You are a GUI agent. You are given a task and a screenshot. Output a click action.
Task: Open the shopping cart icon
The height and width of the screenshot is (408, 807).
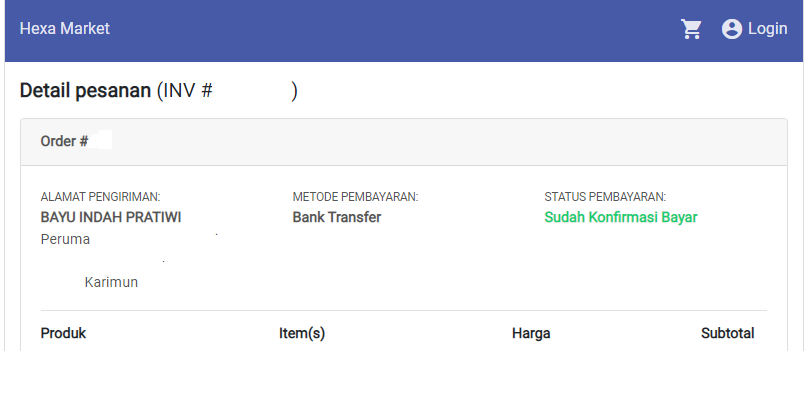click(x=691, y=29)
